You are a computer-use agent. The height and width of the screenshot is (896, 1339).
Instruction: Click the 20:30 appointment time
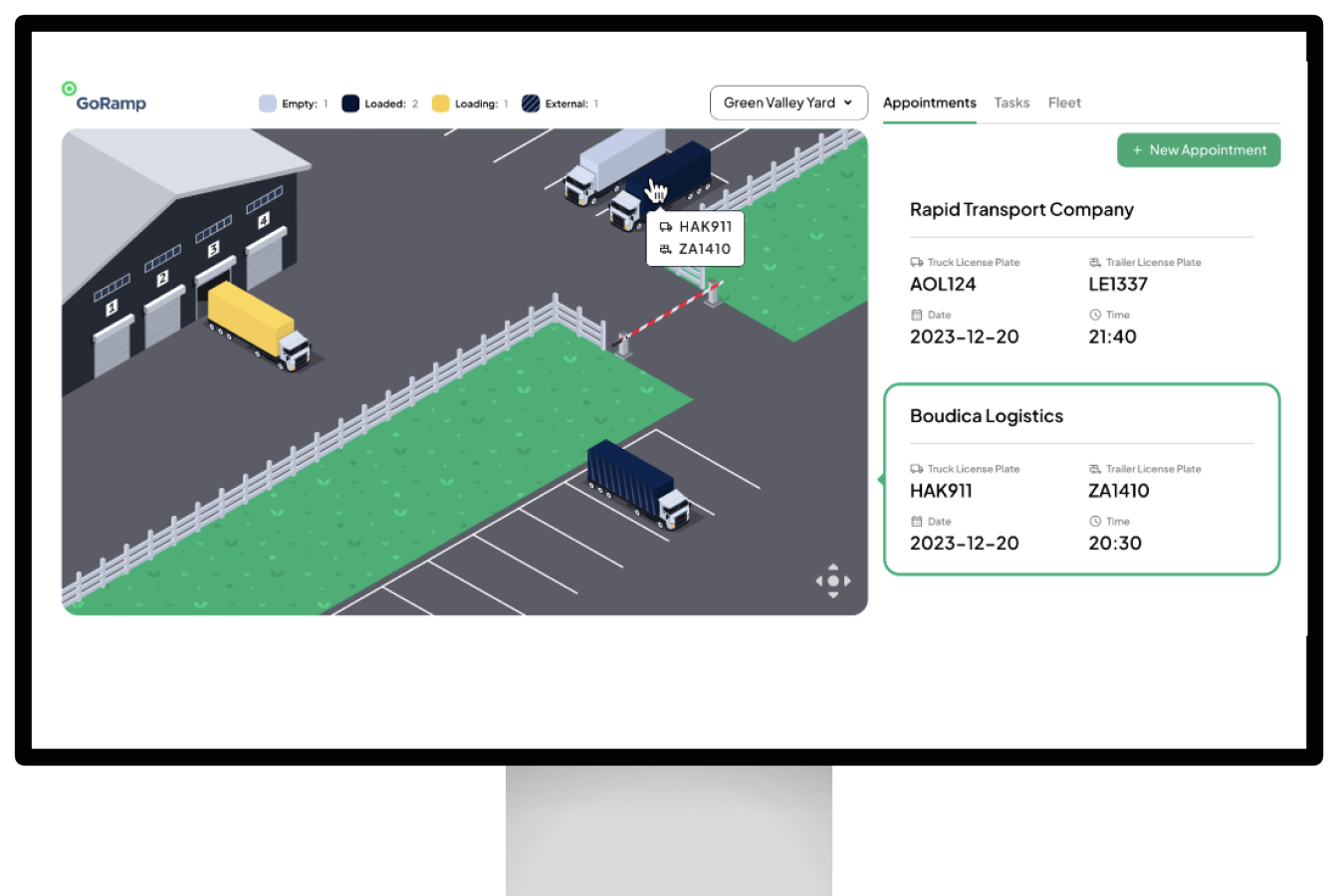coord(1115,544)
